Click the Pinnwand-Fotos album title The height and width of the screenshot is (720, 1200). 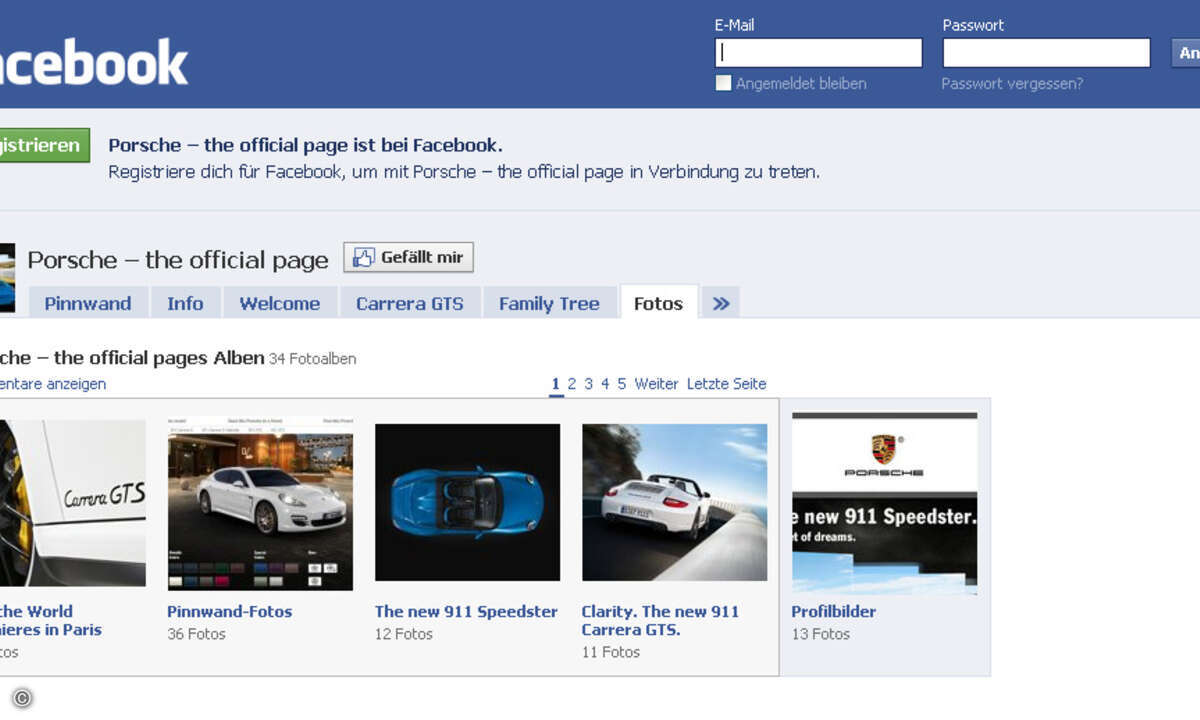(x=230, y=611)
